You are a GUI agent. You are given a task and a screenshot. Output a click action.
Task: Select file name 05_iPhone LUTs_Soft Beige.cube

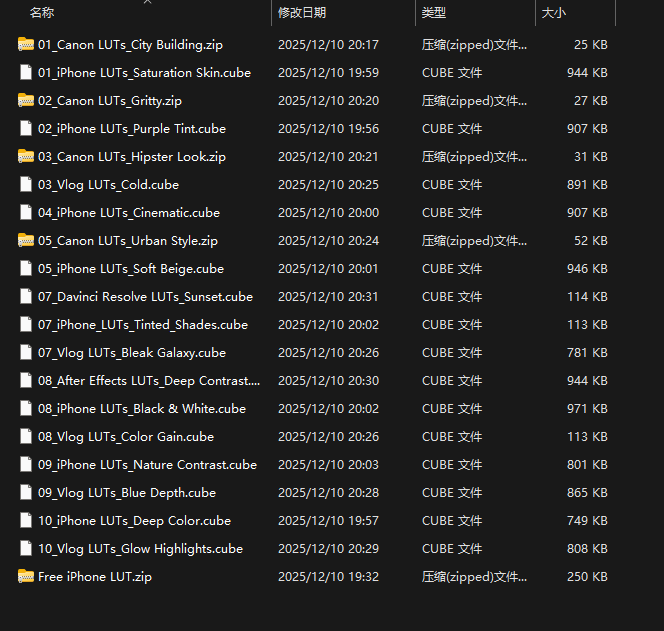click(x=131, y=269)
